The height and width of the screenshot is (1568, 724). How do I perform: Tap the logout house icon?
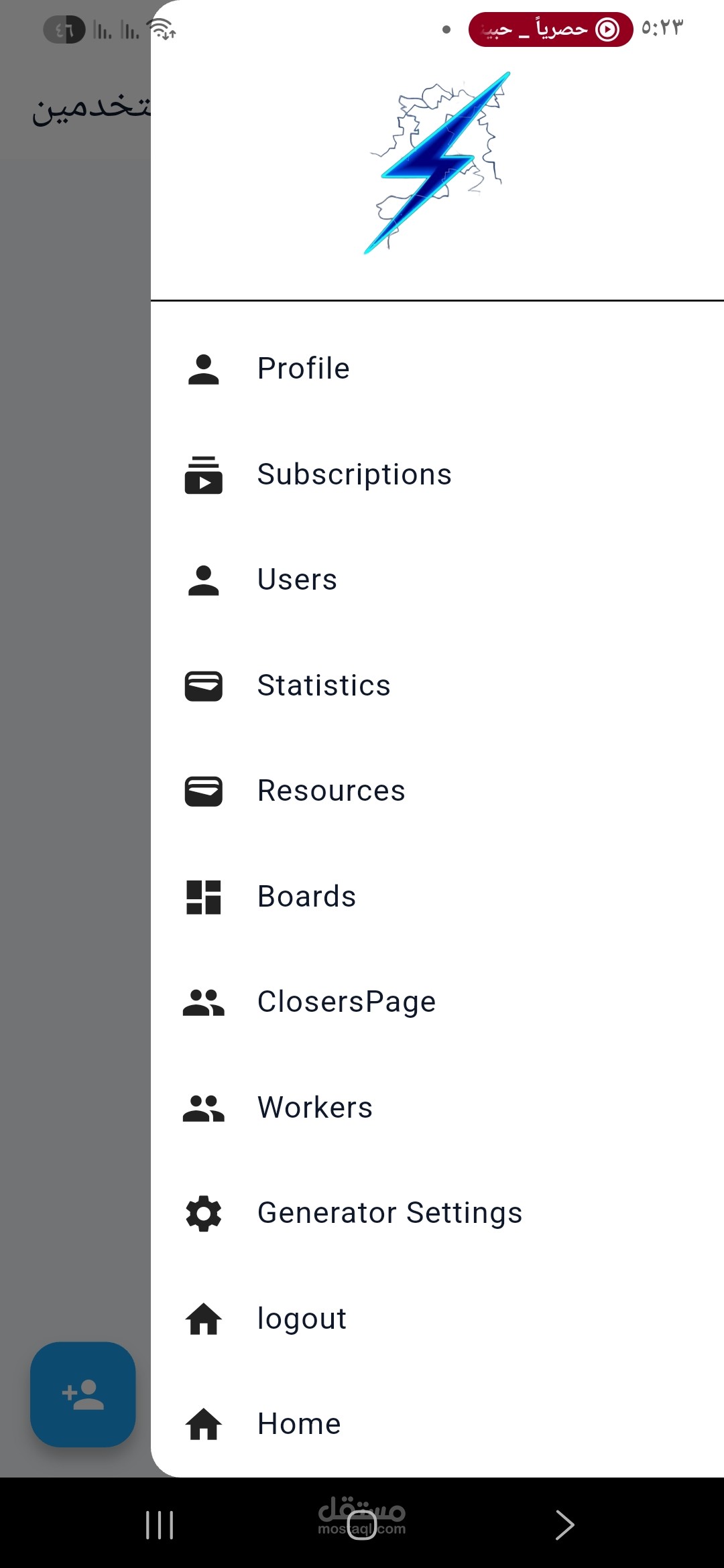(x=203, y=1319)
